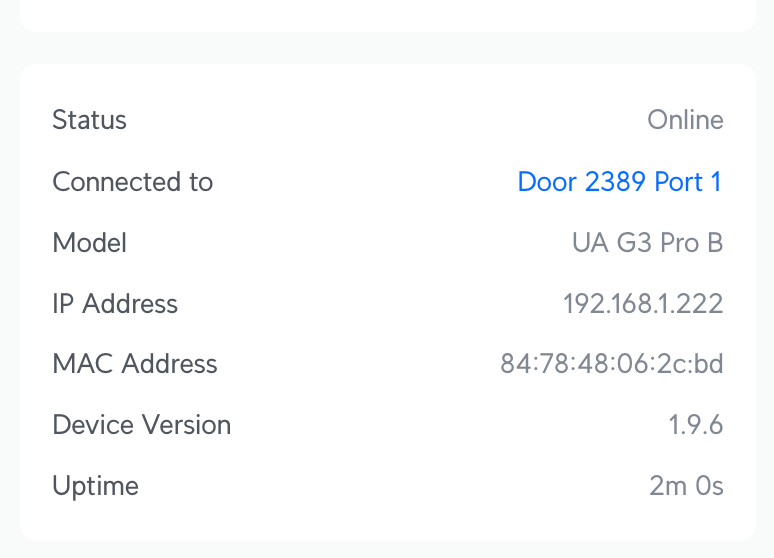This screenshot has height=558, width=774.
Task: Click the Online status value
Action: point(685,121)
